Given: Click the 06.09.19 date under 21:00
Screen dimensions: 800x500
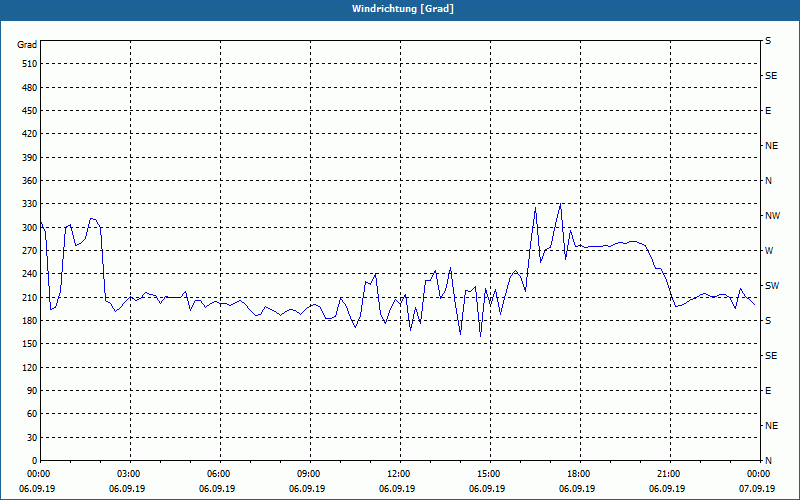Looking at the screenshot, I should [667, 489].
